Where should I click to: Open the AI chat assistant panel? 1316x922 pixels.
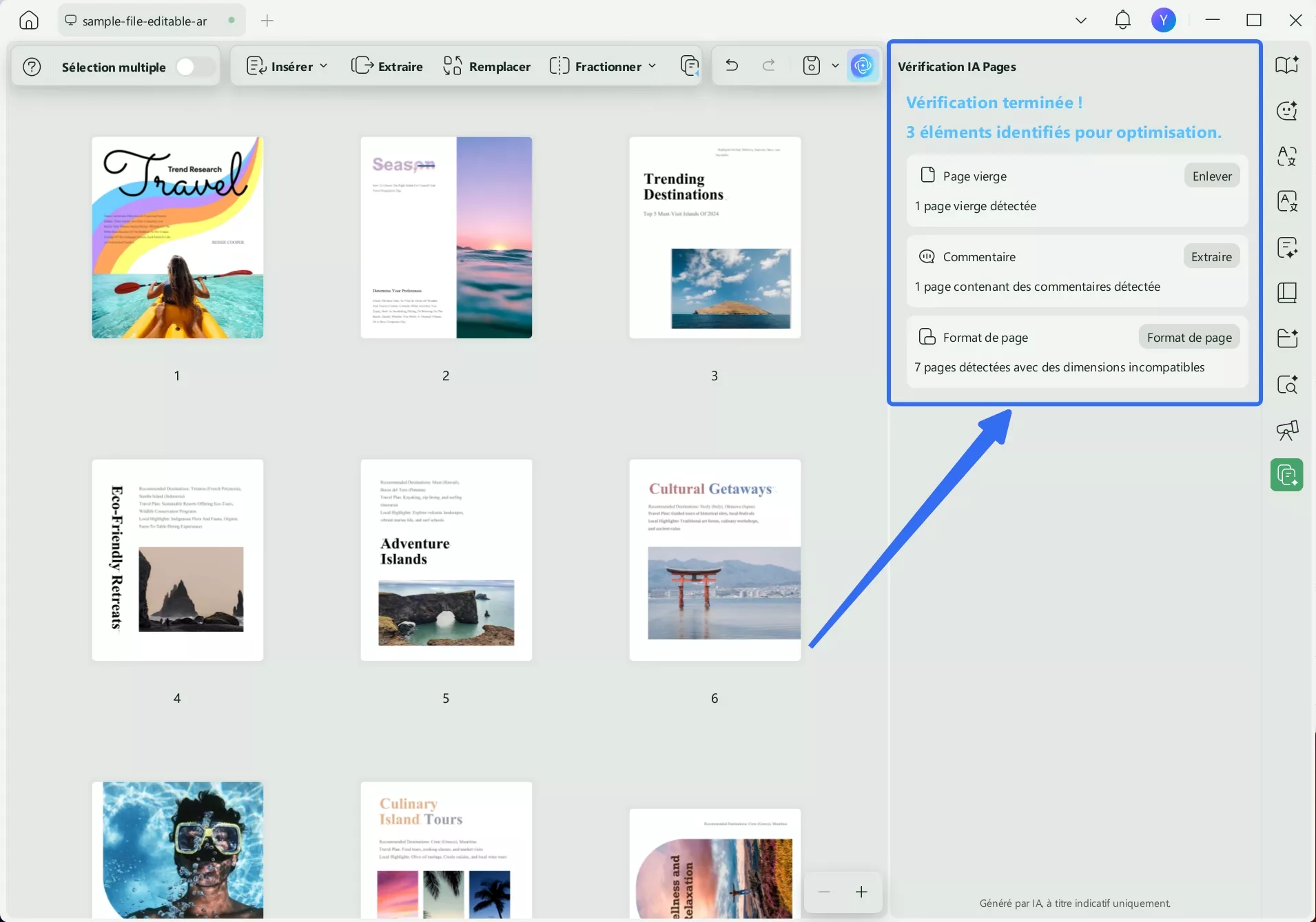1288,110
